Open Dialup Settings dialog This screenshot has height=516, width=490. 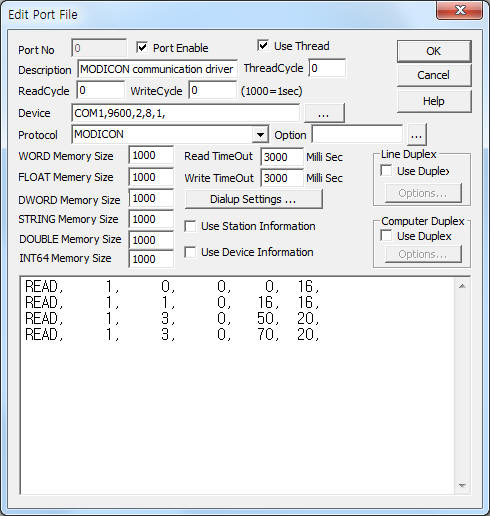point(253,199)
